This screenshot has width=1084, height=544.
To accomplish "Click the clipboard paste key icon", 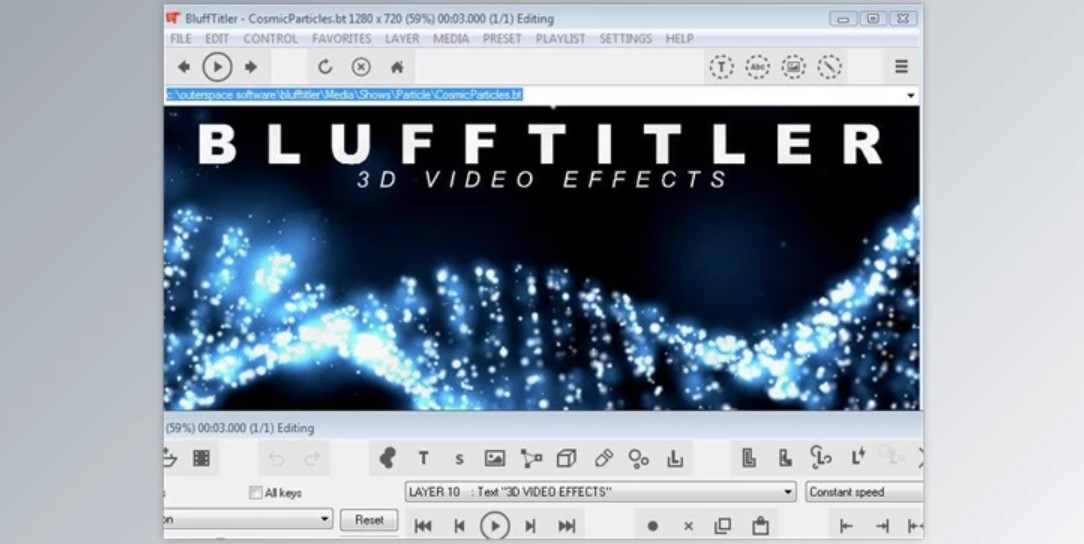I will click(x=760, y=525).
